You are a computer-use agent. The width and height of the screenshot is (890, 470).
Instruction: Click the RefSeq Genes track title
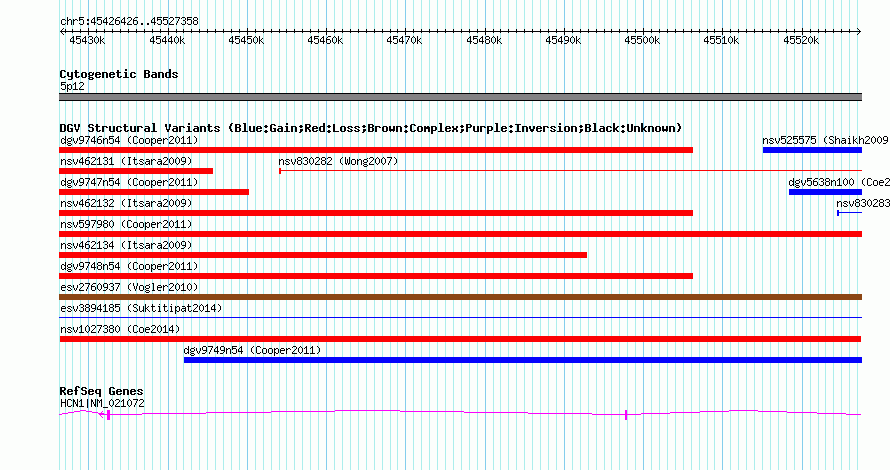[101, 391]
